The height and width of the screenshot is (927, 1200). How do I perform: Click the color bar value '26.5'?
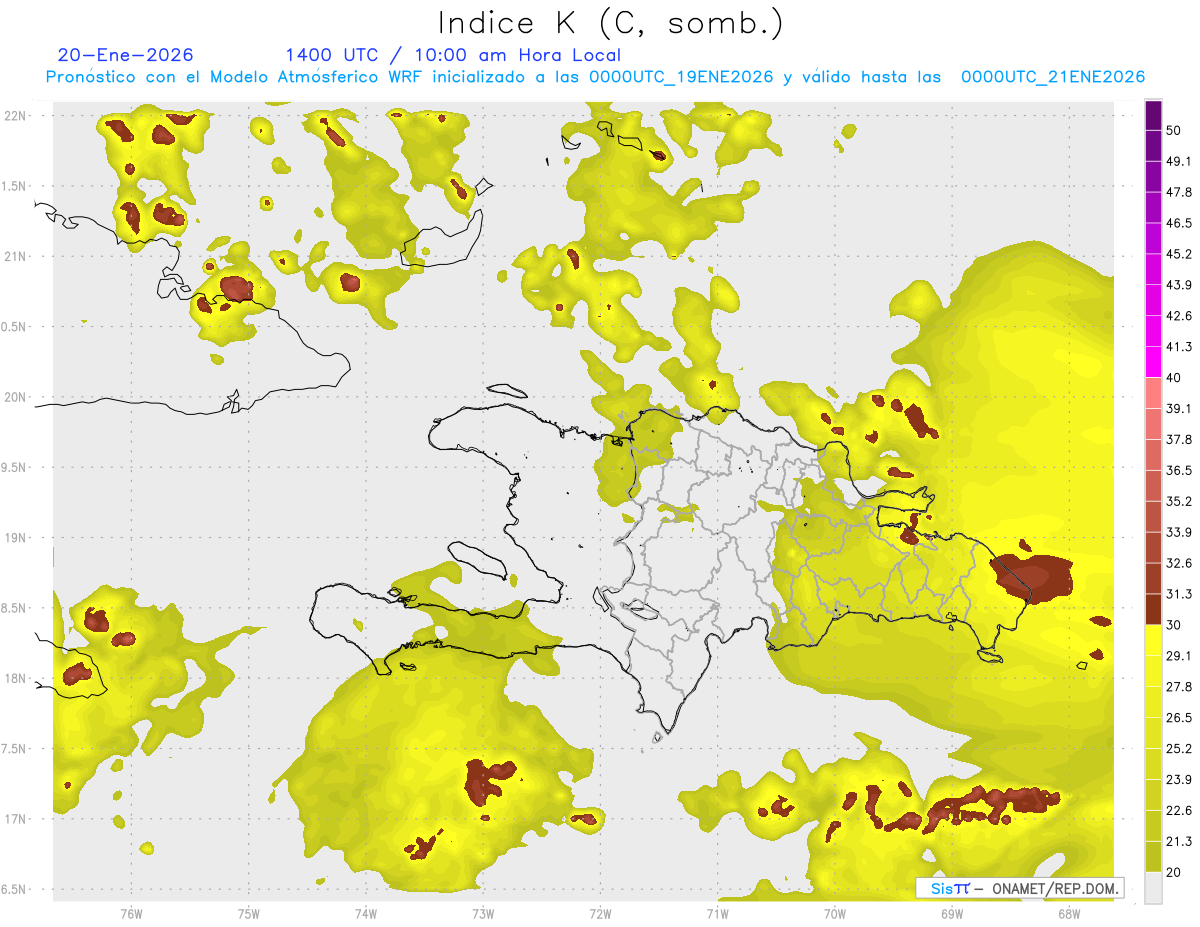[1179, 718]
